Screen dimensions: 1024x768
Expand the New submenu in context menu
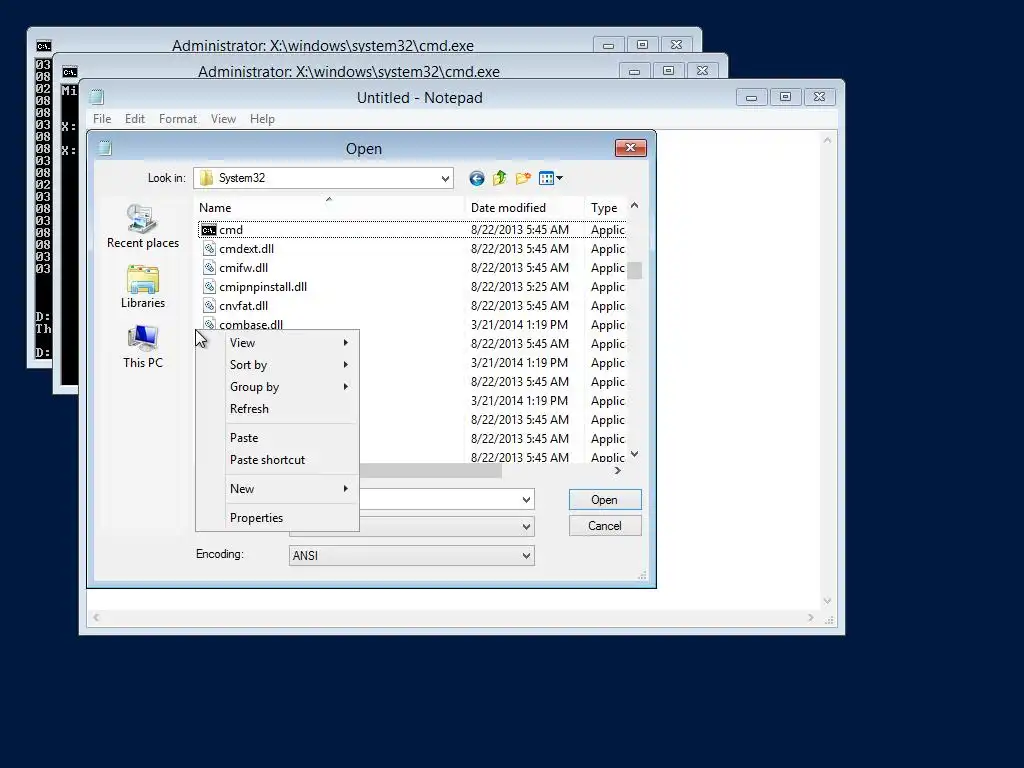tap(290, 488)
